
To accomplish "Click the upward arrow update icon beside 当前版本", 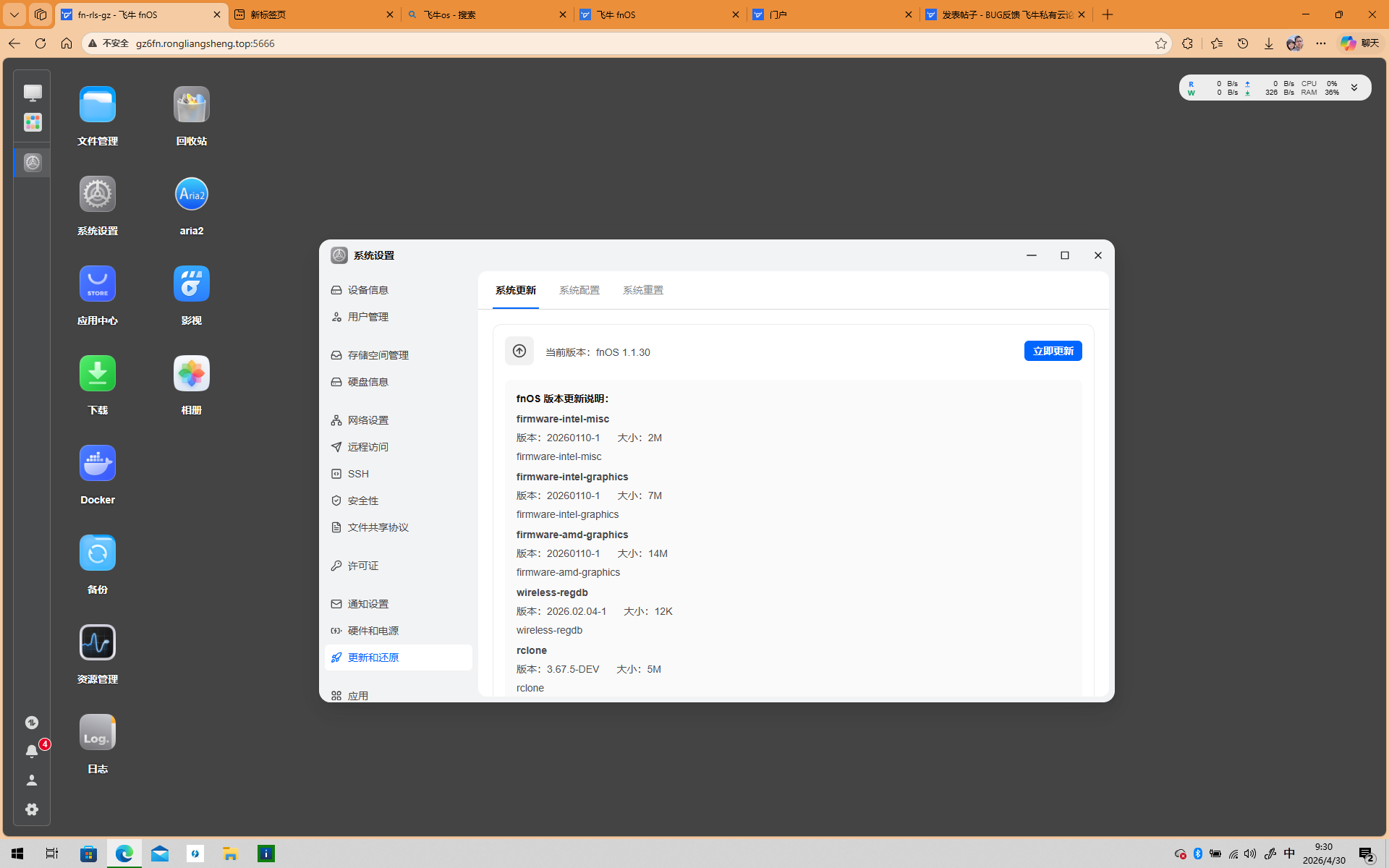I will [x=519, y=352].
